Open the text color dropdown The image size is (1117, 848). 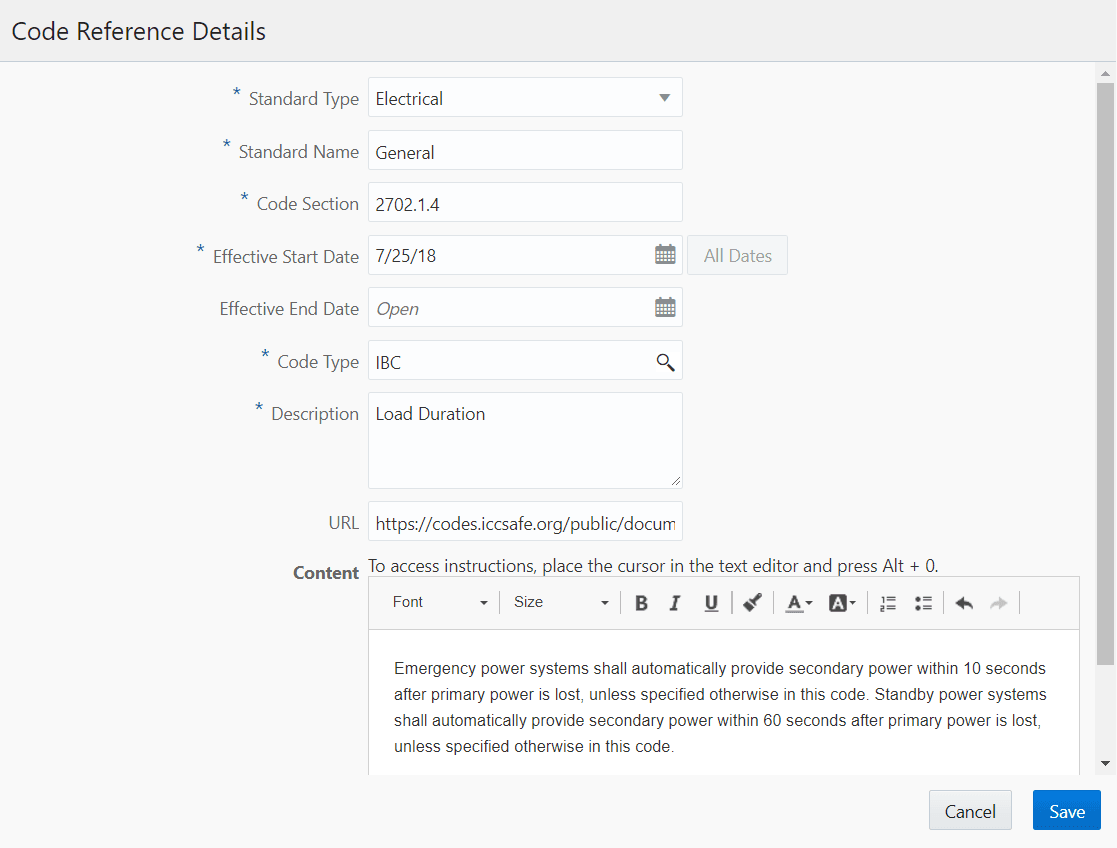798,602
